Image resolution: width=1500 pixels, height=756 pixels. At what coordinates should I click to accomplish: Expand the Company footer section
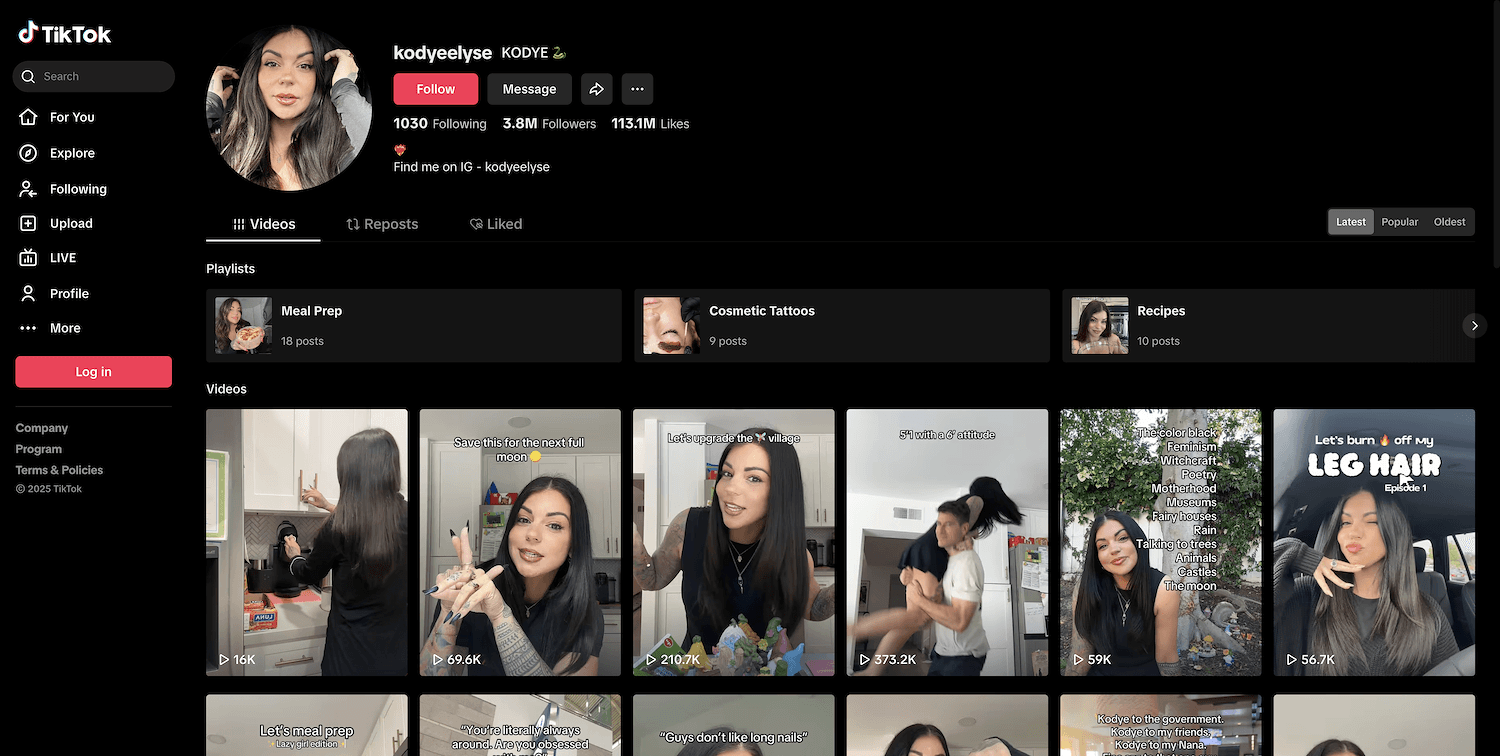click(42, 428)
